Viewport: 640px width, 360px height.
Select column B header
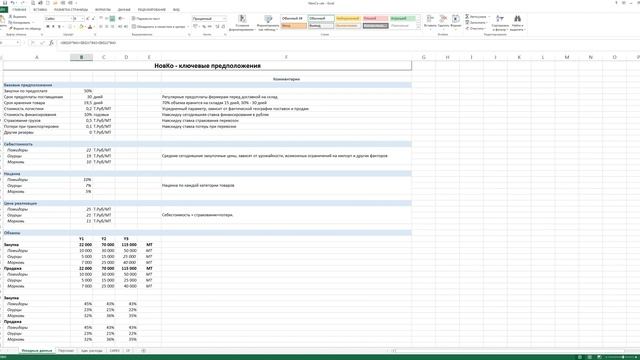point(81,57)
